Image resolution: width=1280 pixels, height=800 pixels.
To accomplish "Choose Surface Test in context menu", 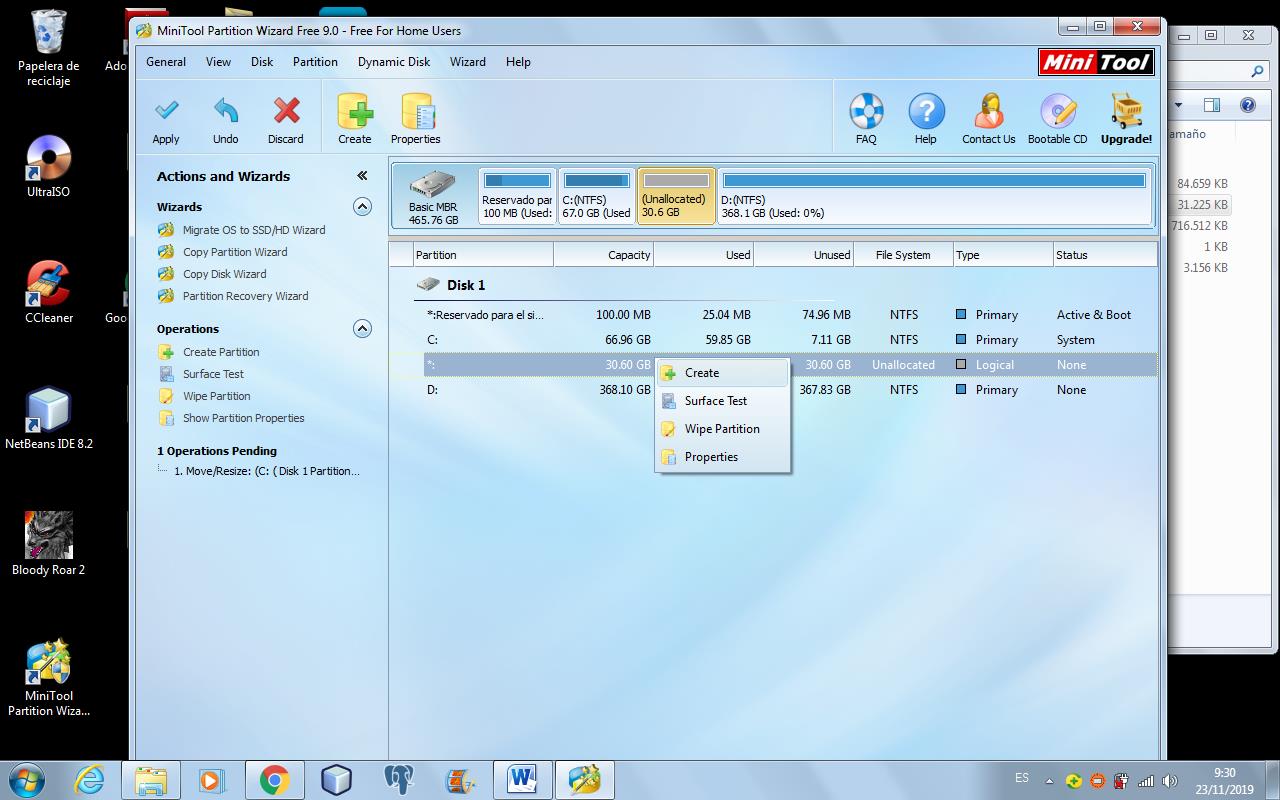I will pos(722,401).
